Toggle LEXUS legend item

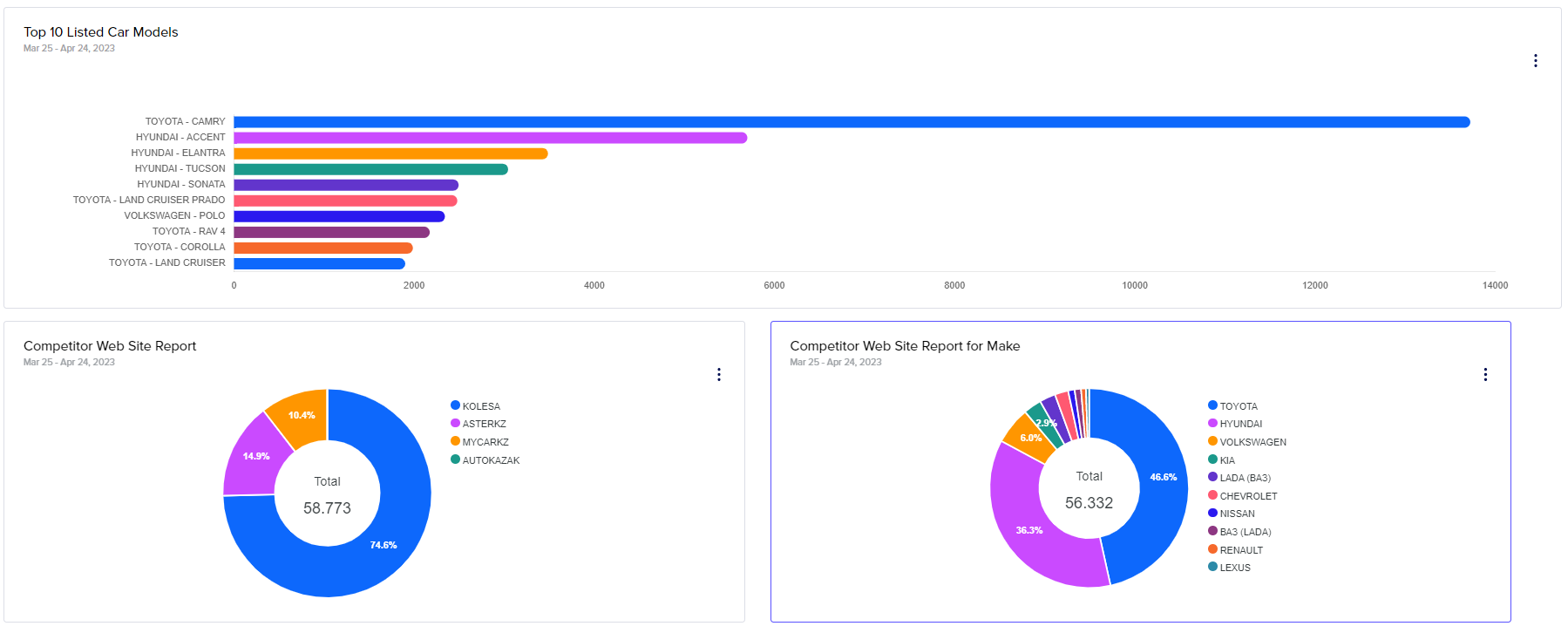point(1229,568)
